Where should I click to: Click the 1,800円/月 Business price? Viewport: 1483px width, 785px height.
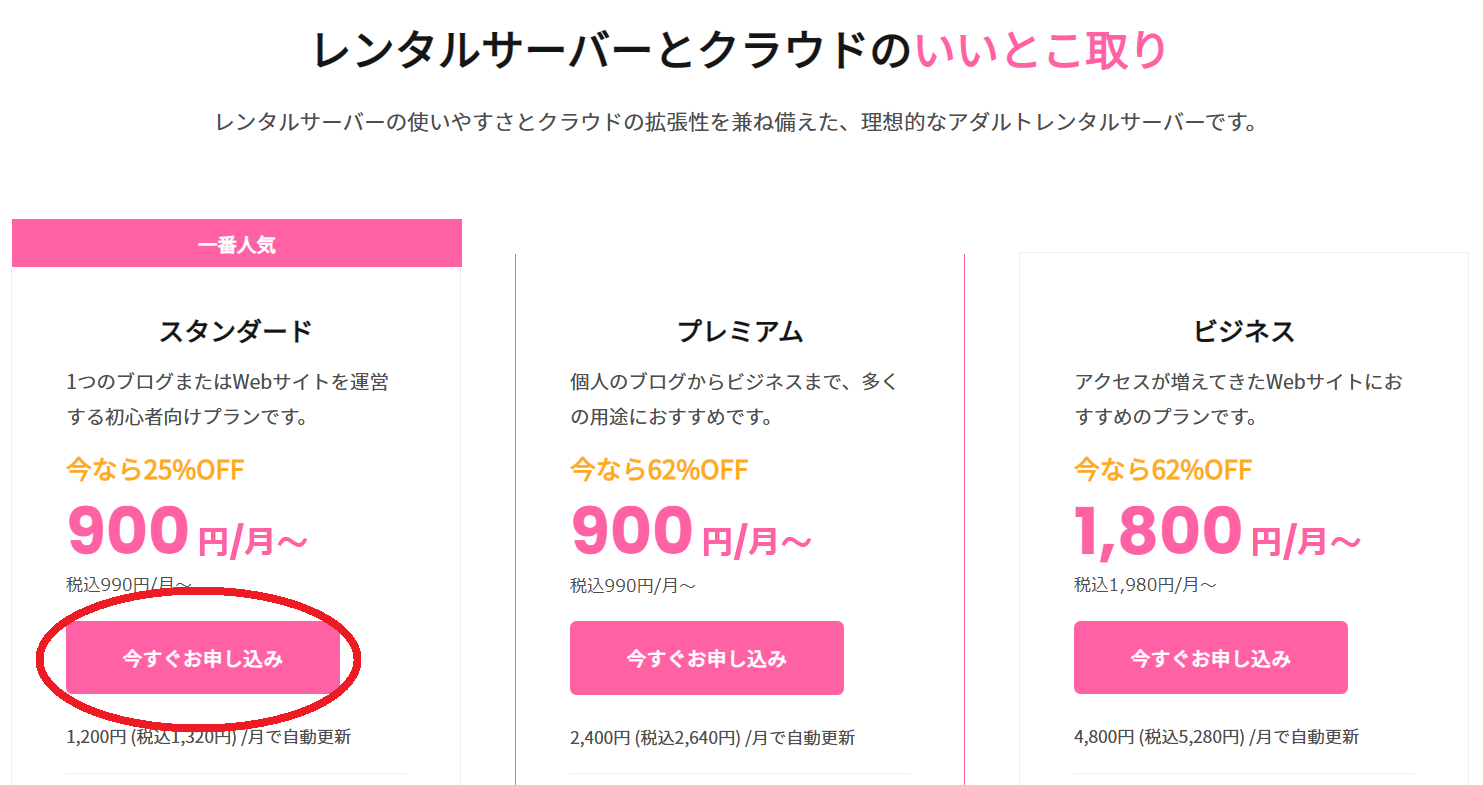pos(1217,533)
